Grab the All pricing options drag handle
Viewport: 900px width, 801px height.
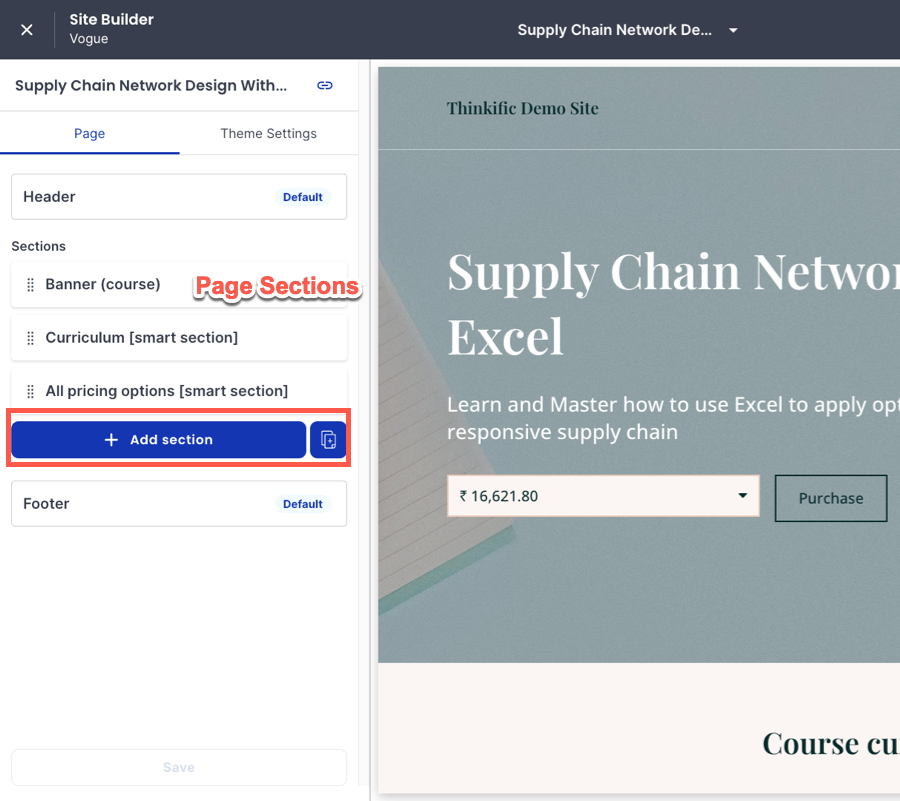click(30, 391)
